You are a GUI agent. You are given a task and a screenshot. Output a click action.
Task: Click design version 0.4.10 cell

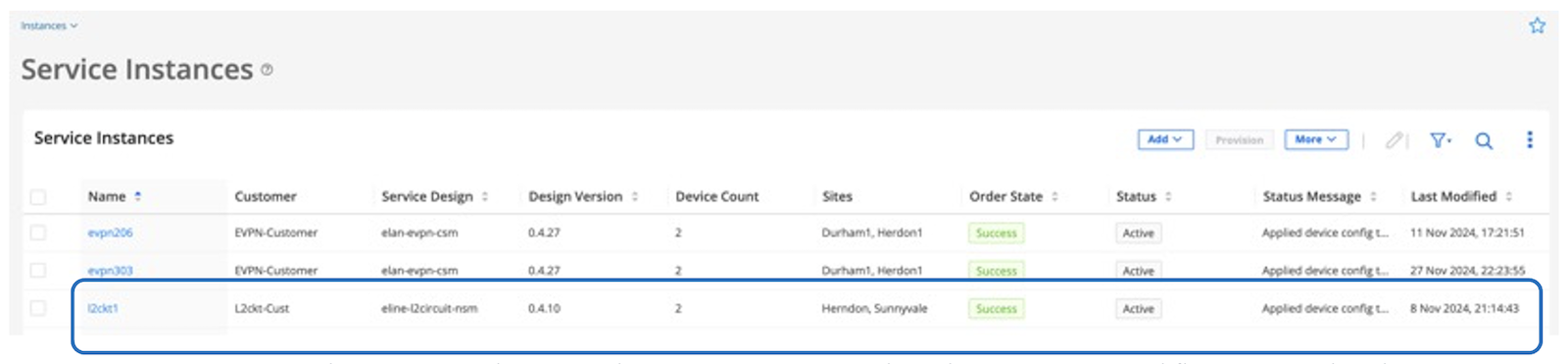tap(544, 308)
